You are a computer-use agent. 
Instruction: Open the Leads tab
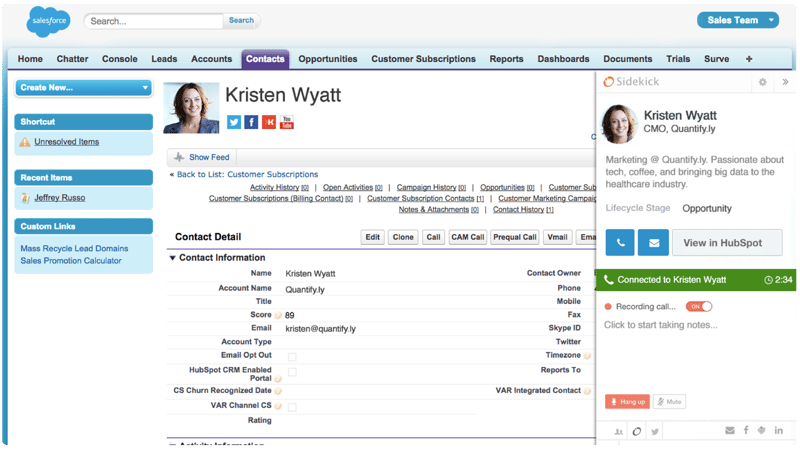(x=164, y=59)
